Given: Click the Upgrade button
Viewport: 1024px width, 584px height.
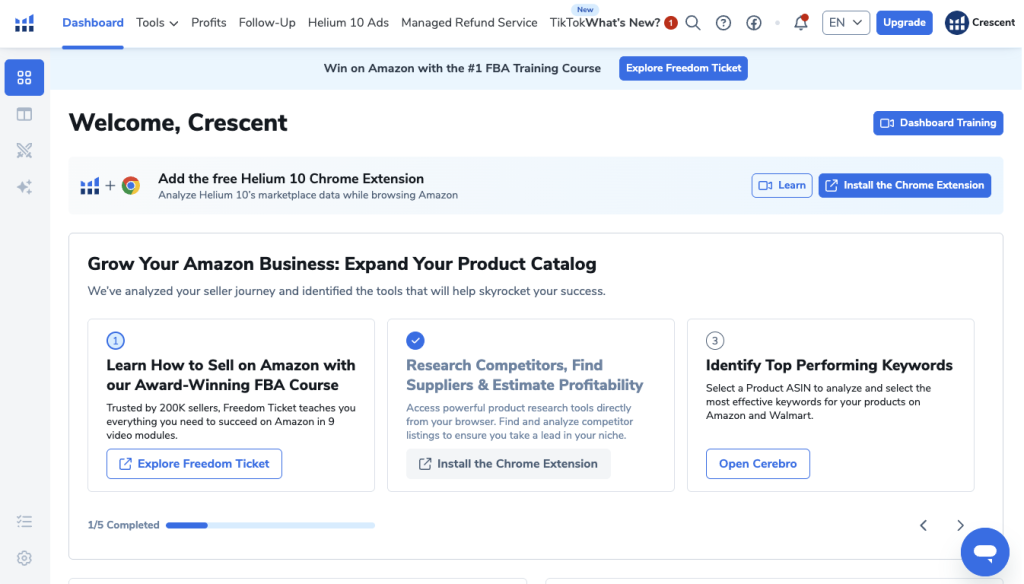Looking at the screenshot, I should [x=904, y=23].
